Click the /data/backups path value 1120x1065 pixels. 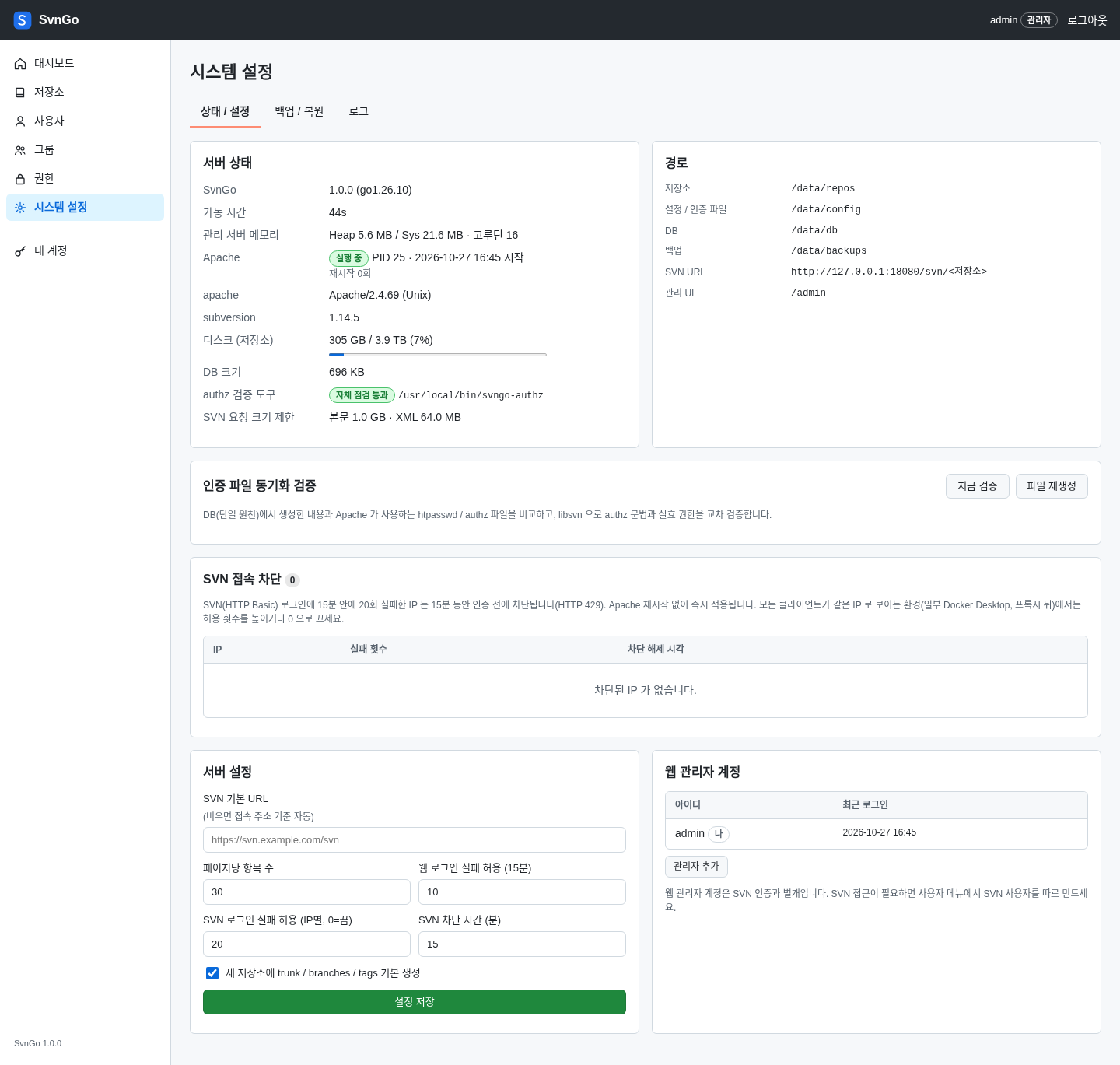[x=828, y=251]
